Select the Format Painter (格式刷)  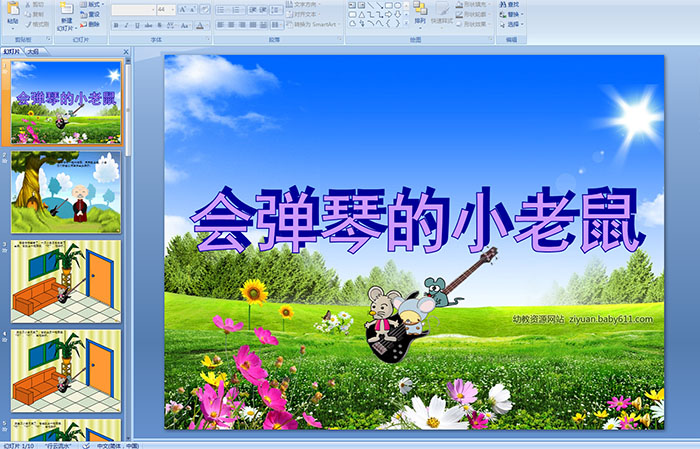coord(37,24)
